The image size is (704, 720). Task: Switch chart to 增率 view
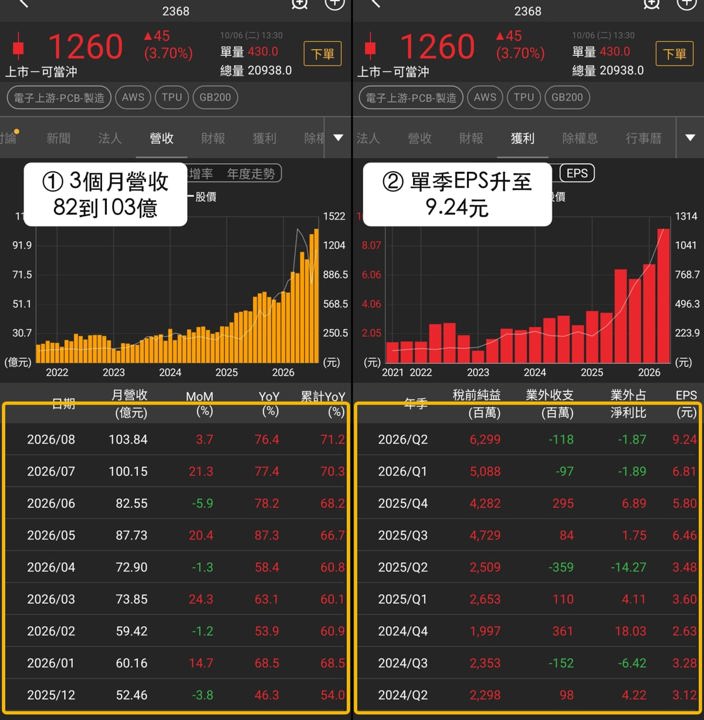click(x=201, y=174)
